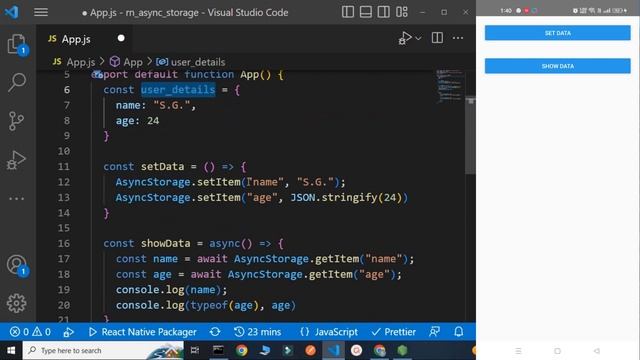640x360 pixels.
Task: Tap the phone back navigation icon
Action: 597,351
